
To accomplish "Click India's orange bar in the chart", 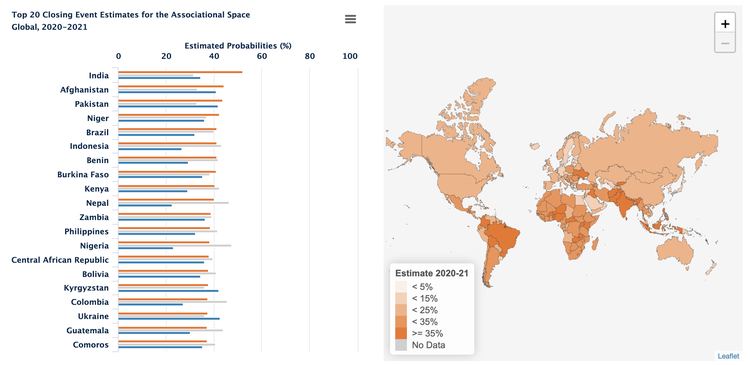I will click(x=180, y=72).
